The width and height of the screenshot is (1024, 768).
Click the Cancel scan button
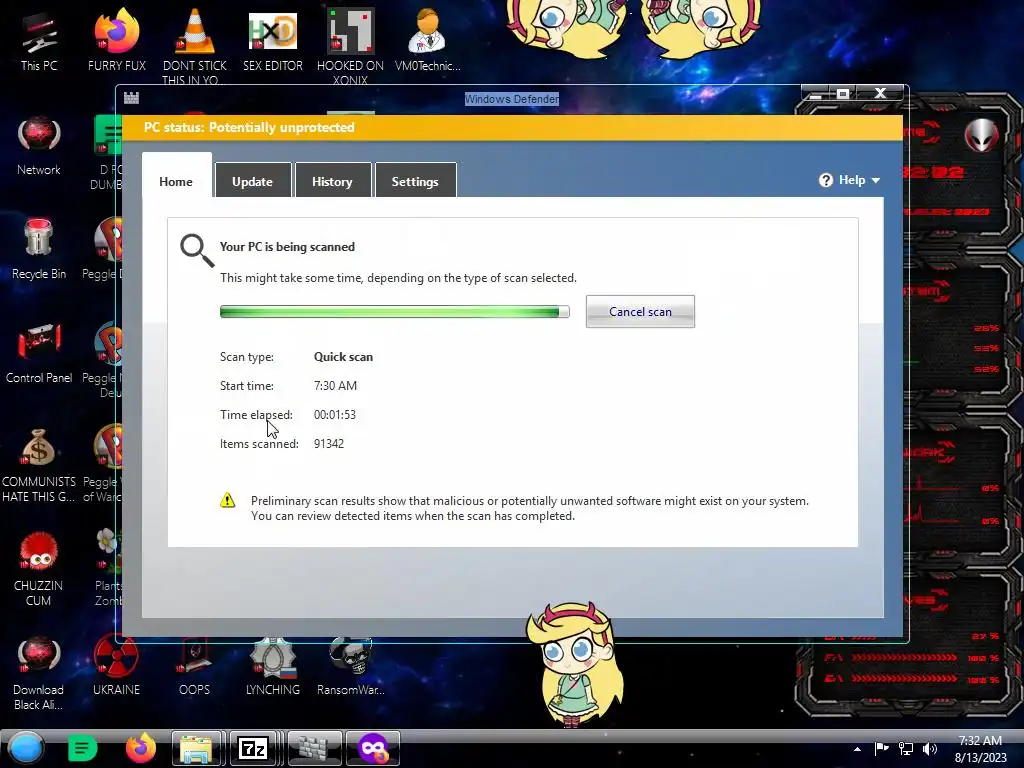pos(640,312)
